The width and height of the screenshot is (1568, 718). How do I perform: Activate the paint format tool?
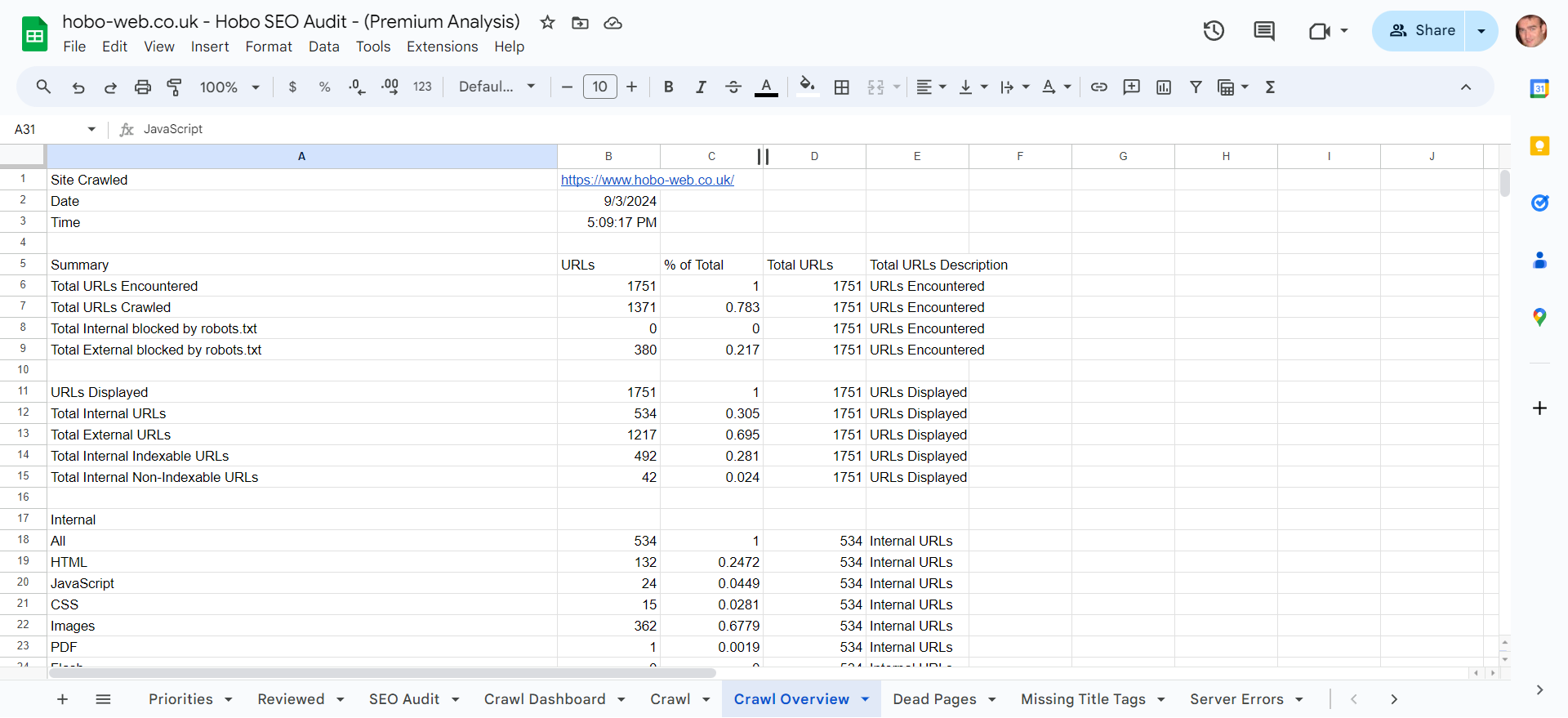click(x=175, y=87)
